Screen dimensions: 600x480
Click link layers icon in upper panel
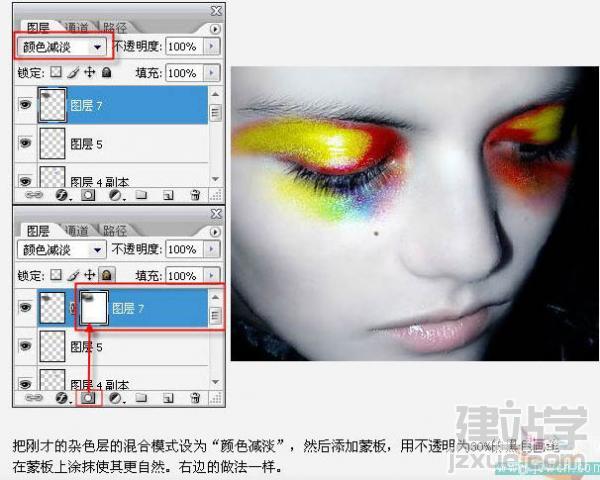pyautogui.click(x=34, y=195)
